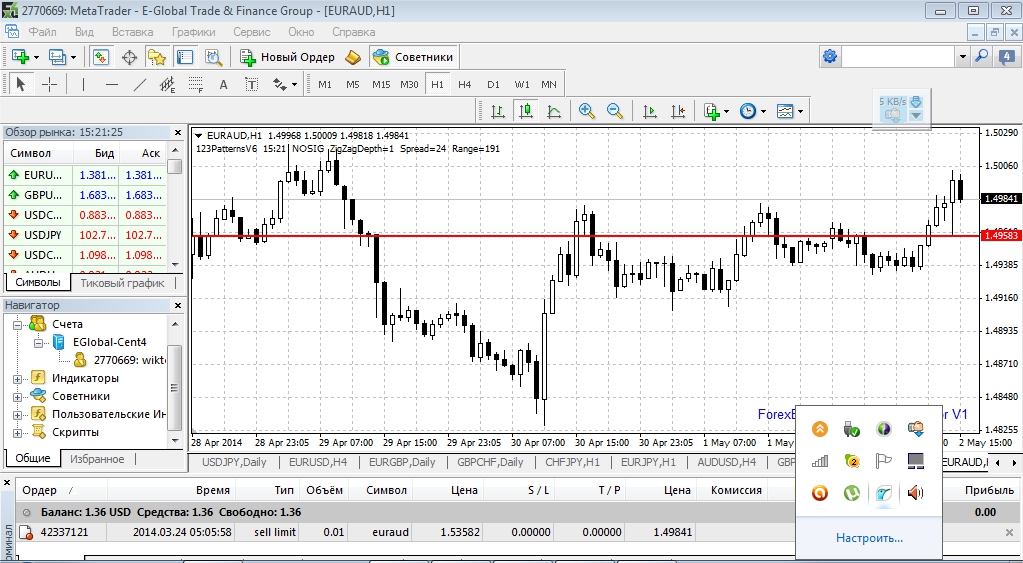This screenshot has height=563, width=1023.
Task: Open the Вид menu
Action: tap(84, 31)
